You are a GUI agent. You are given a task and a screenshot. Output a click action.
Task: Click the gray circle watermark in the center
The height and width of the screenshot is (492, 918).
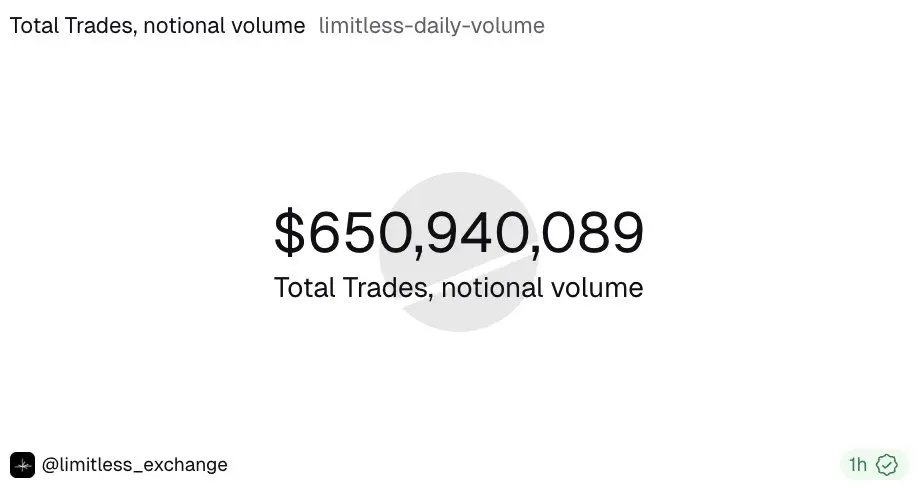459,252
